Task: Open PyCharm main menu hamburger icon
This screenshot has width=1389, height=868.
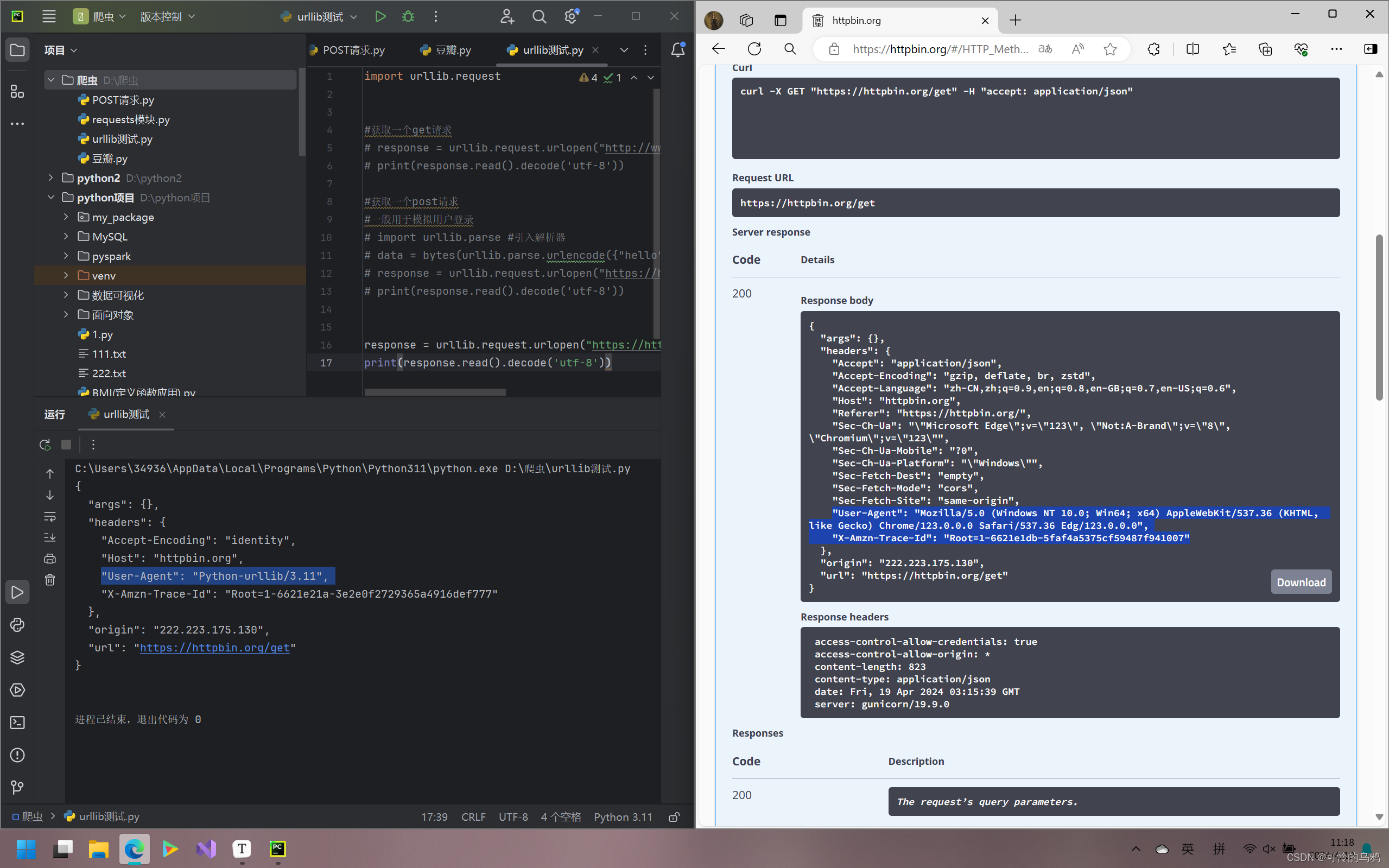Action: tap(49, 17)
